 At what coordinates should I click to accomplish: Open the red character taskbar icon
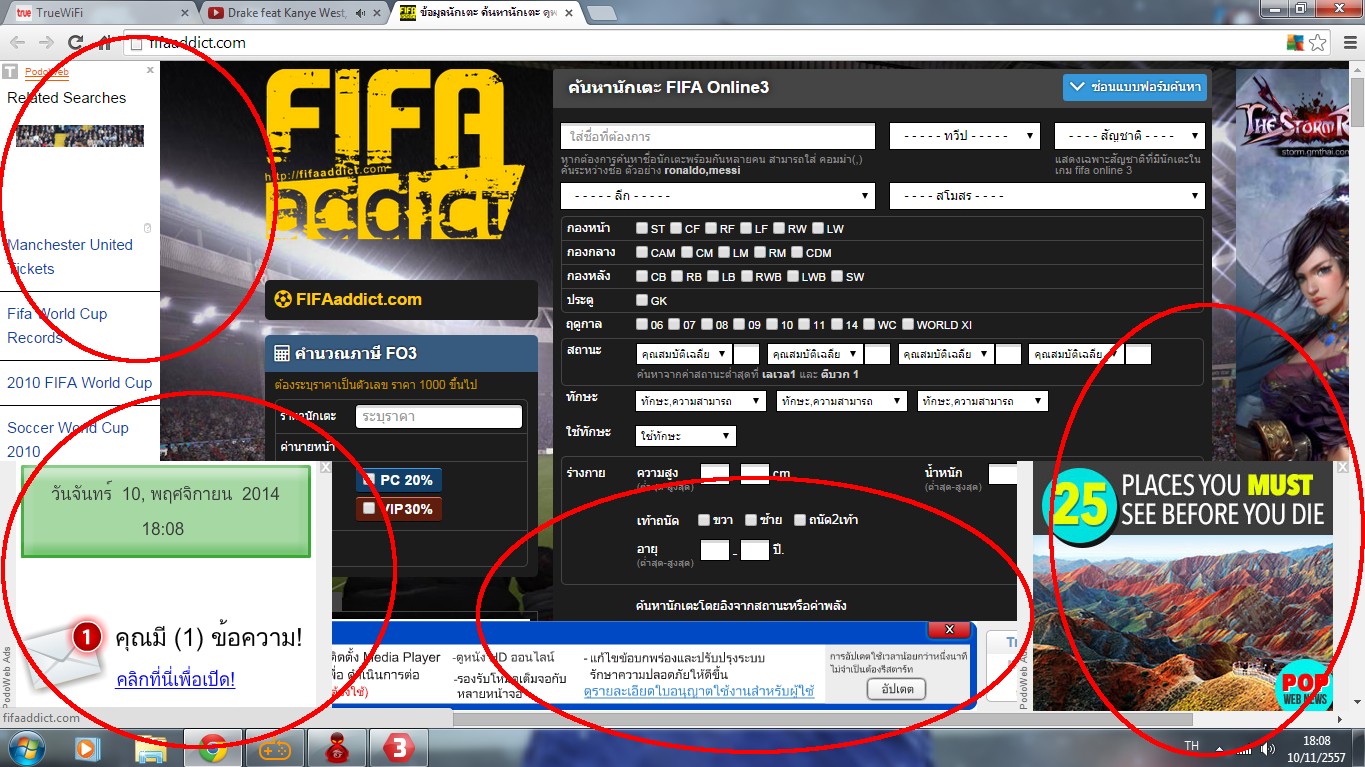[336, 748]
